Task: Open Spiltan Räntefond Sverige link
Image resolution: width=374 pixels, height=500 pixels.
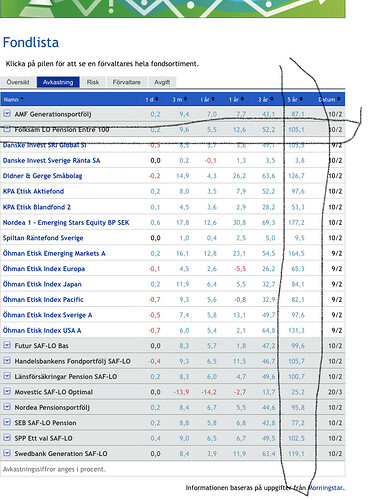Action: 43,238
